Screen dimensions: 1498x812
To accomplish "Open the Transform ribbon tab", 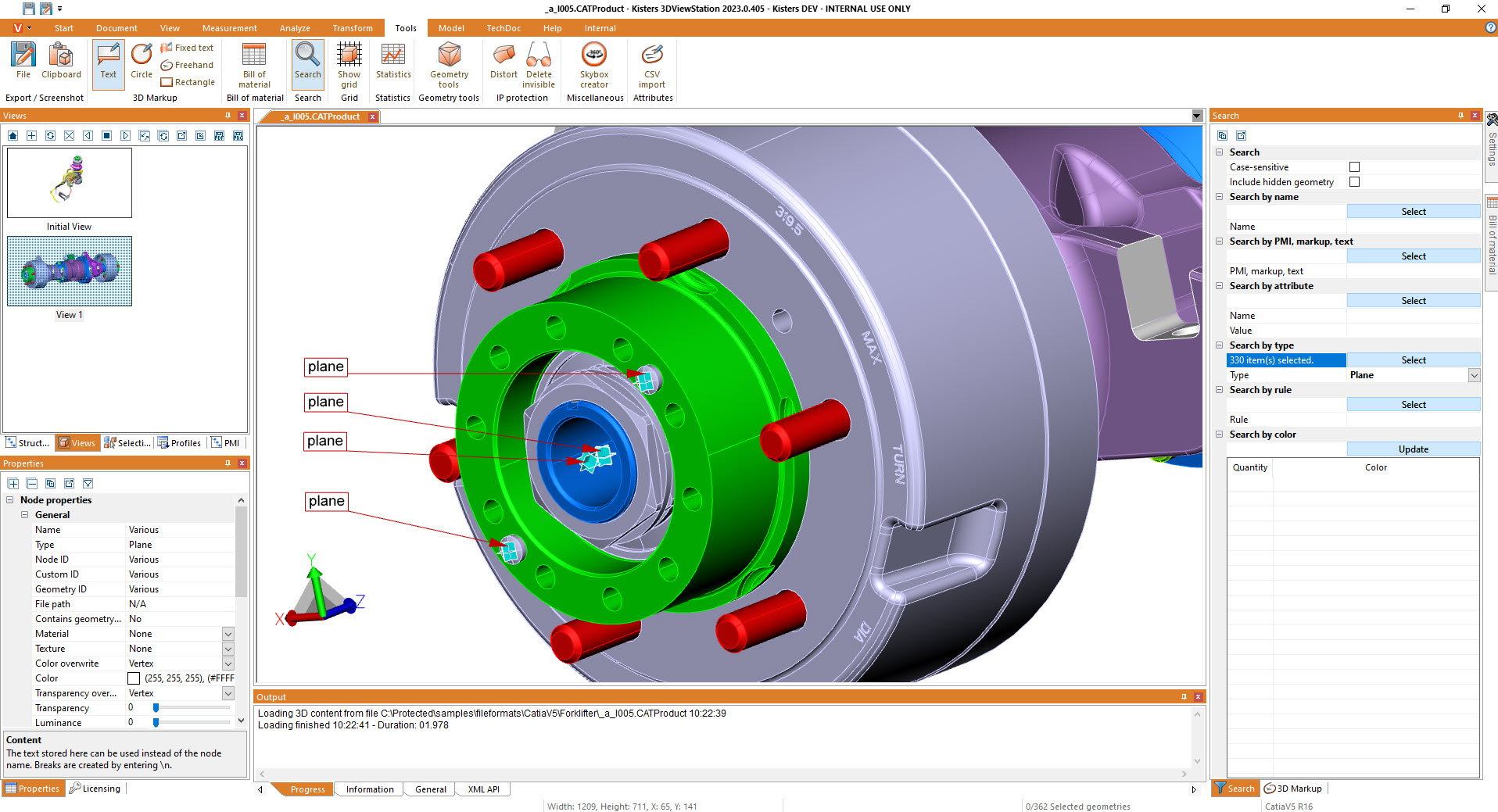I will coord(353,28).
